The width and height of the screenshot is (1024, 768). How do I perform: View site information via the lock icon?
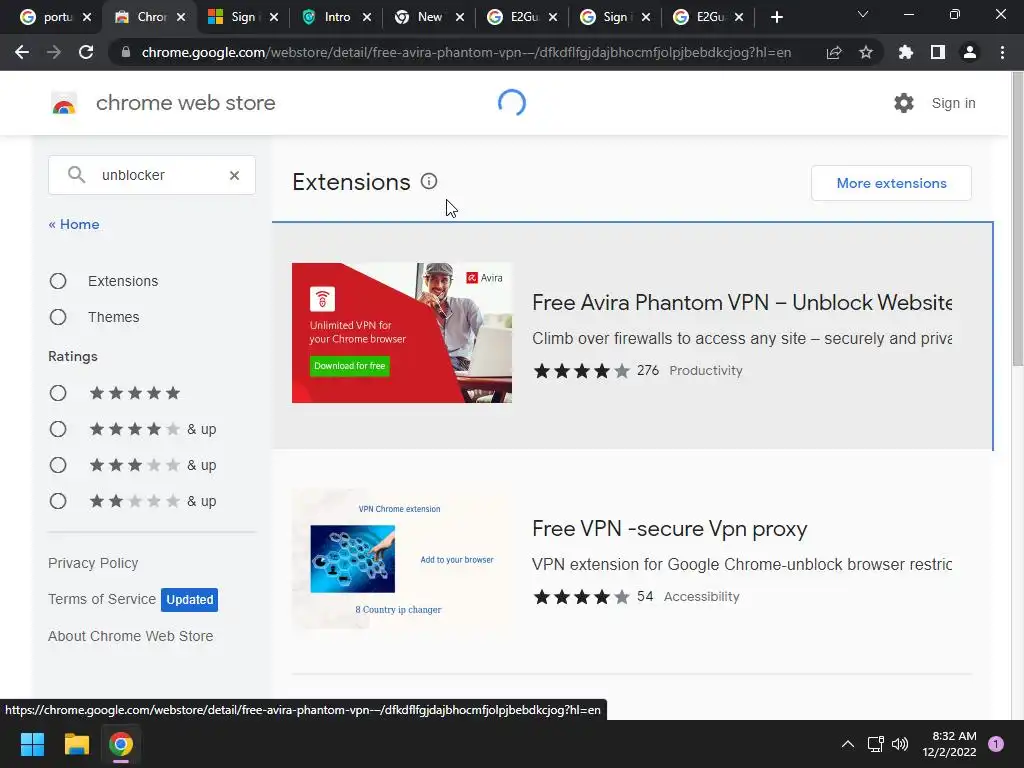126,52
